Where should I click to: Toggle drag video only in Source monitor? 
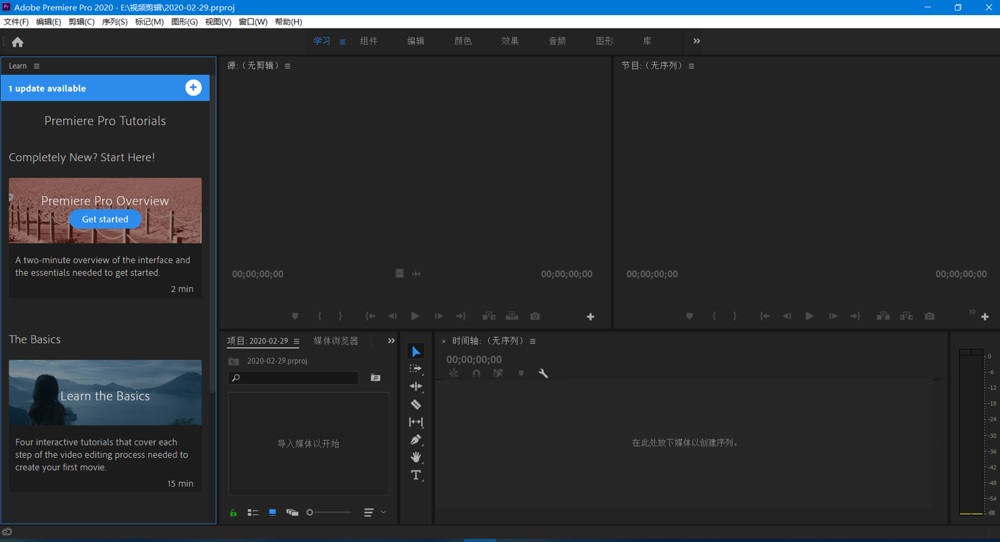[399, 274]
